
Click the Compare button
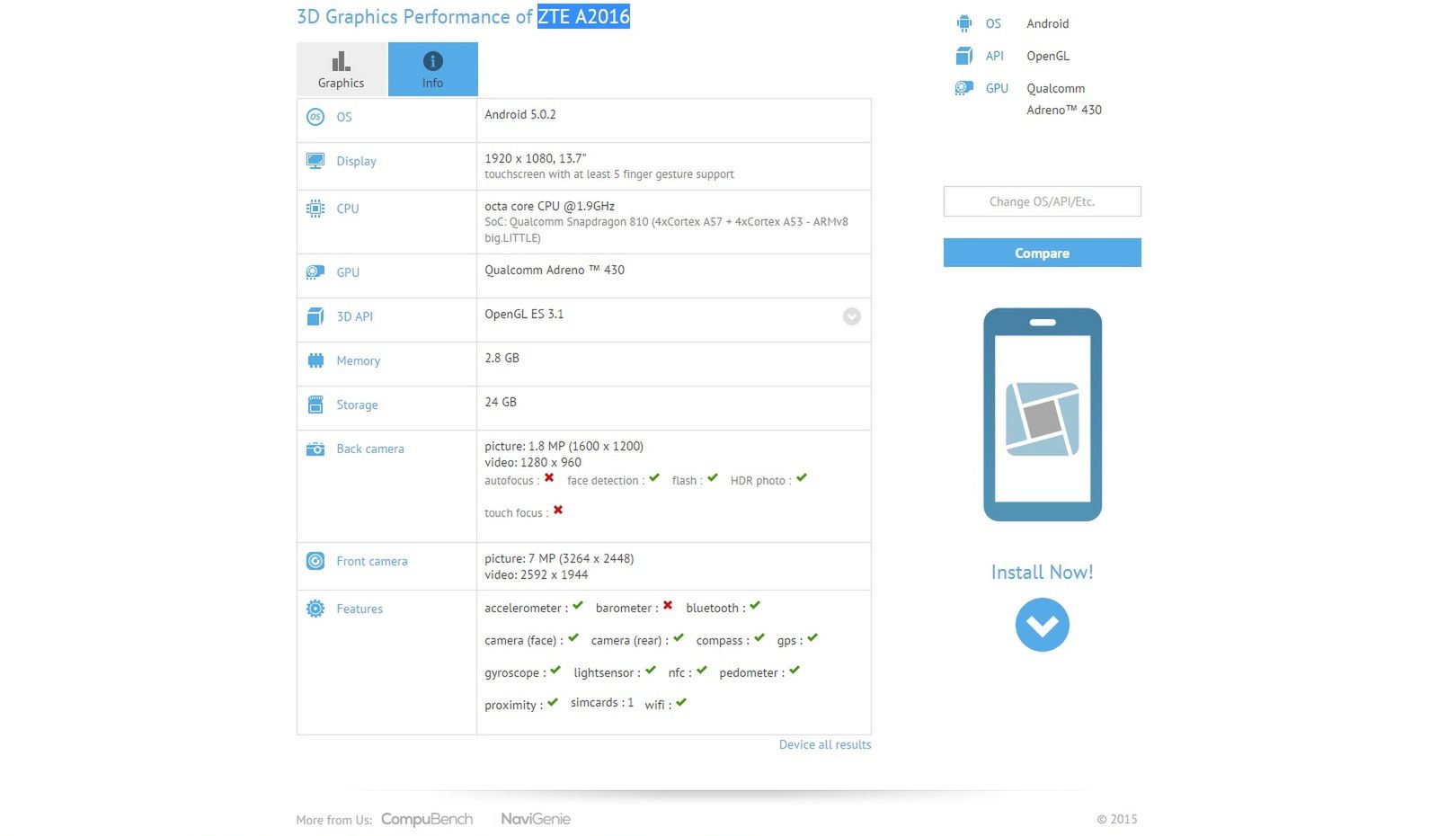click(1043, 253)
